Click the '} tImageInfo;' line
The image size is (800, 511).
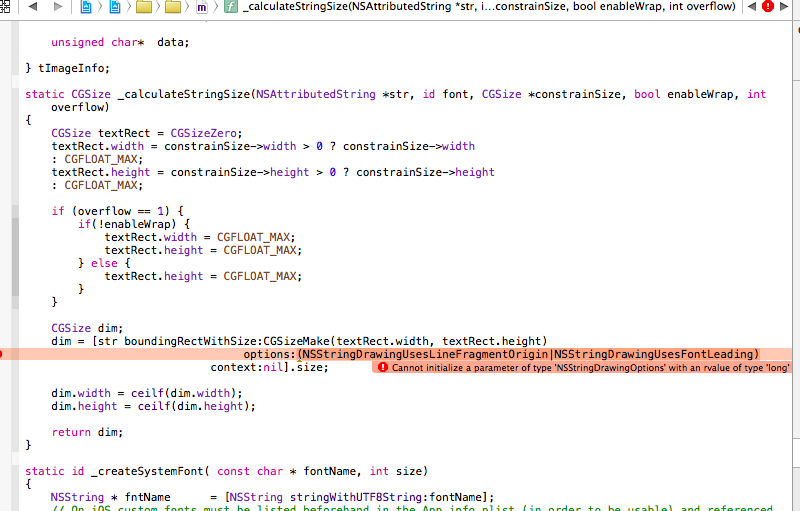point(67,68)
